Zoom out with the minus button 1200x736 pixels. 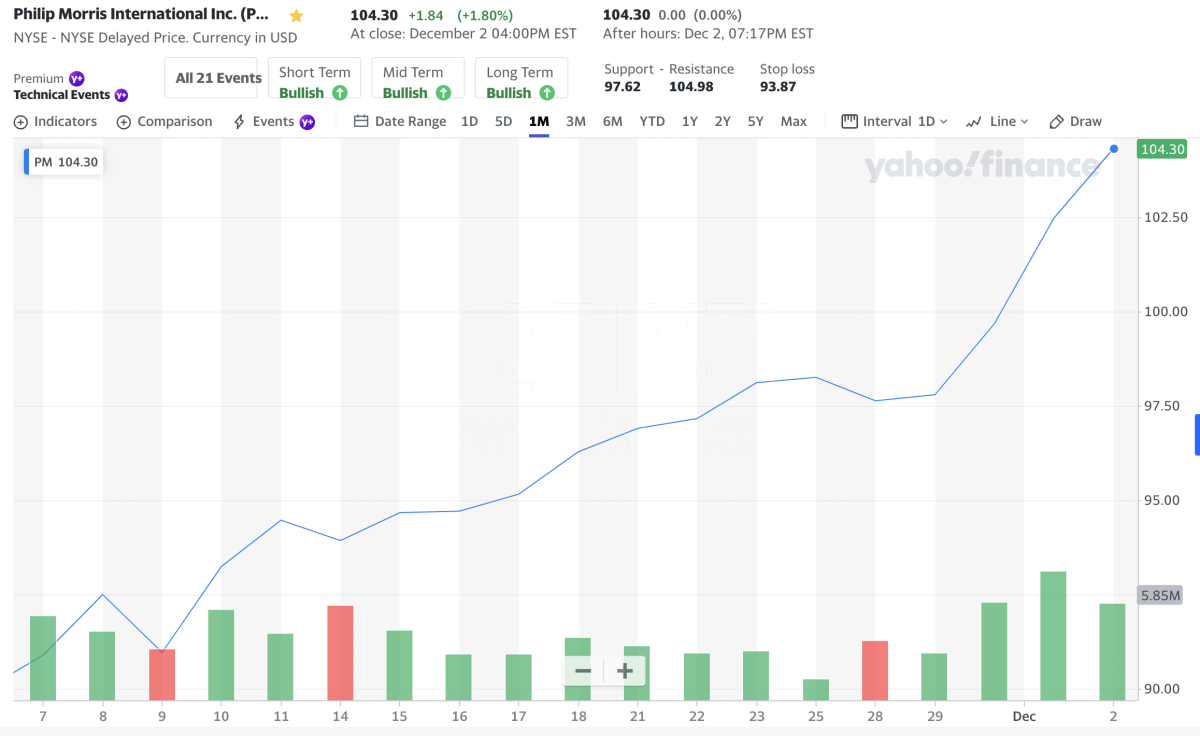pyautogui.click(x=583, y=671)
